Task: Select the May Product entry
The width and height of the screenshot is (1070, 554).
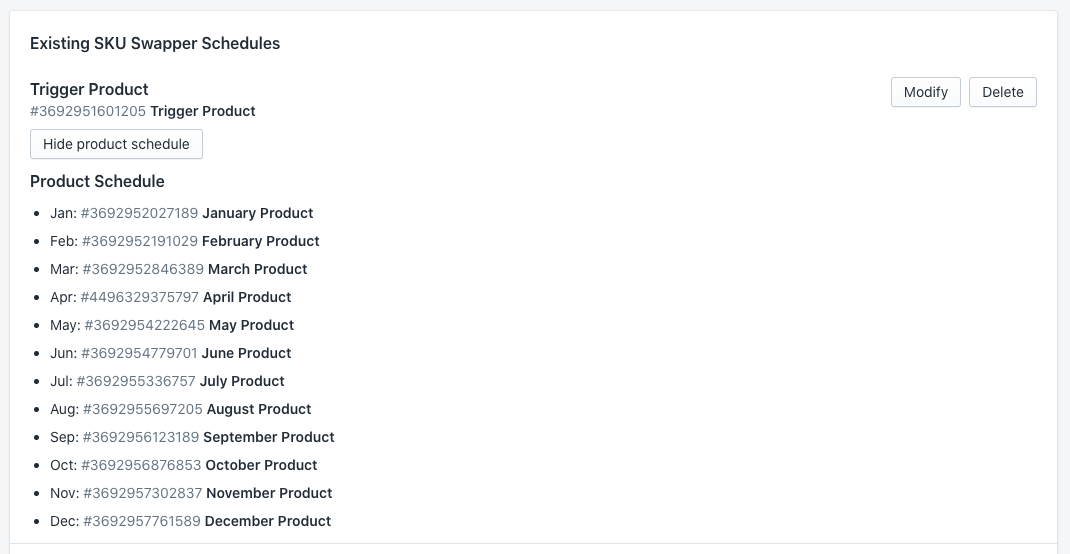Action: [251, 325]
